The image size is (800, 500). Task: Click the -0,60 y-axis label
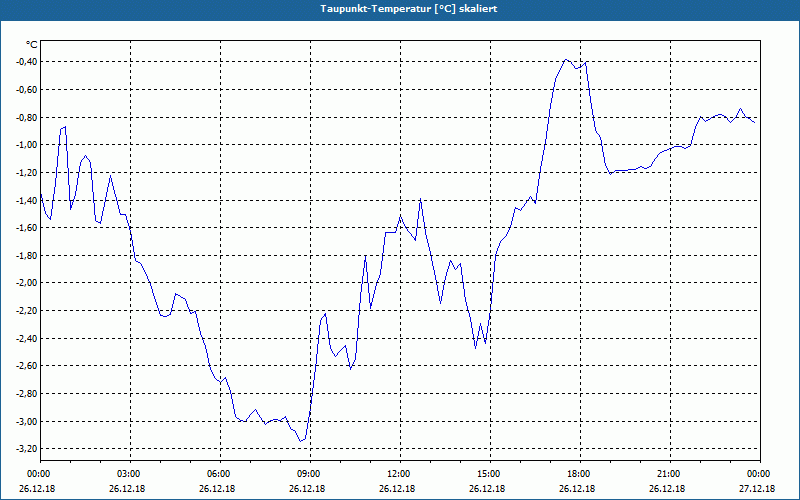pyautogui.click(x=28, y=90)
